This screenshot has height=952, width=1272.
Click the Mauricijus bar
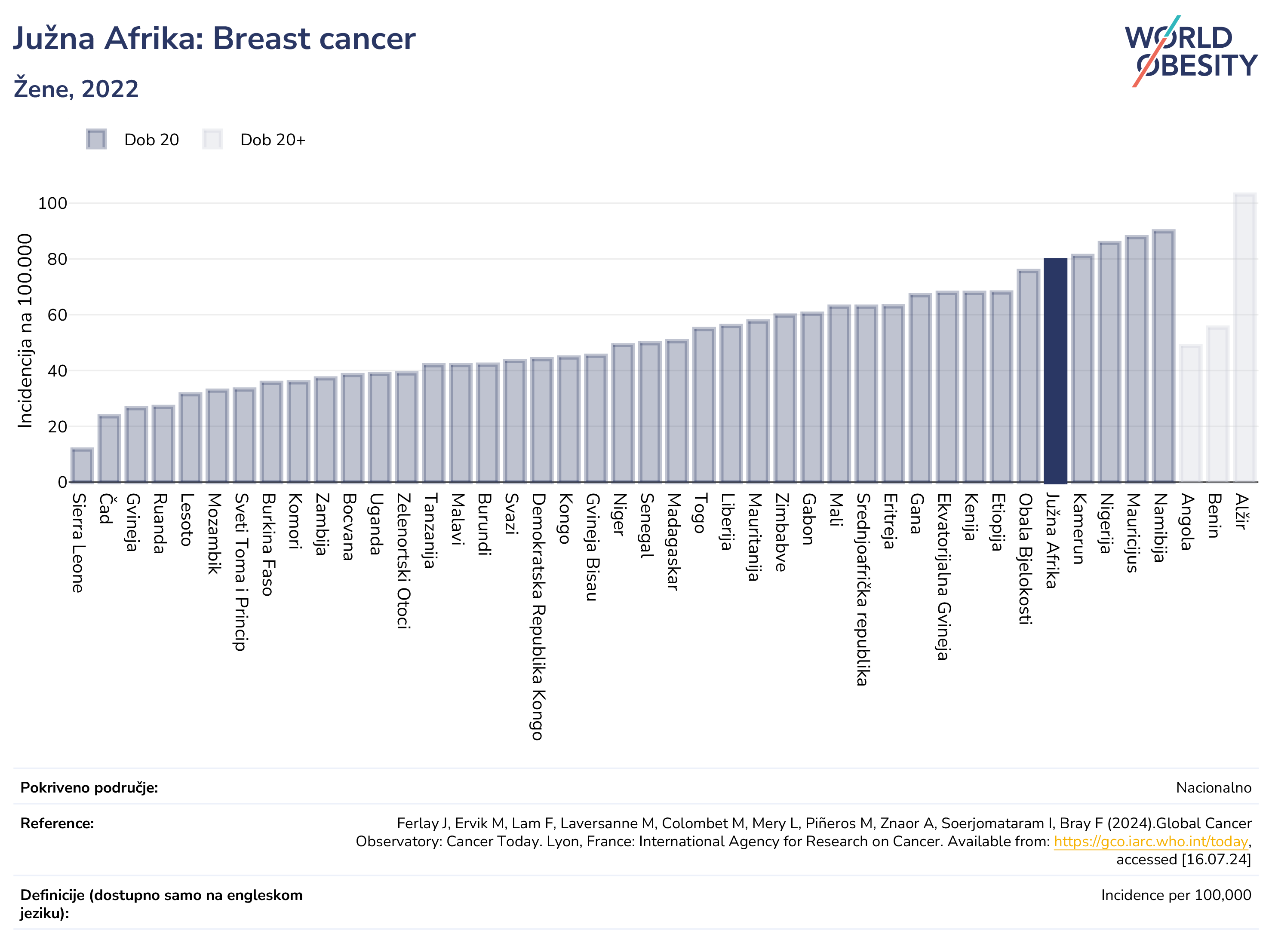[x=1136, y=359]
